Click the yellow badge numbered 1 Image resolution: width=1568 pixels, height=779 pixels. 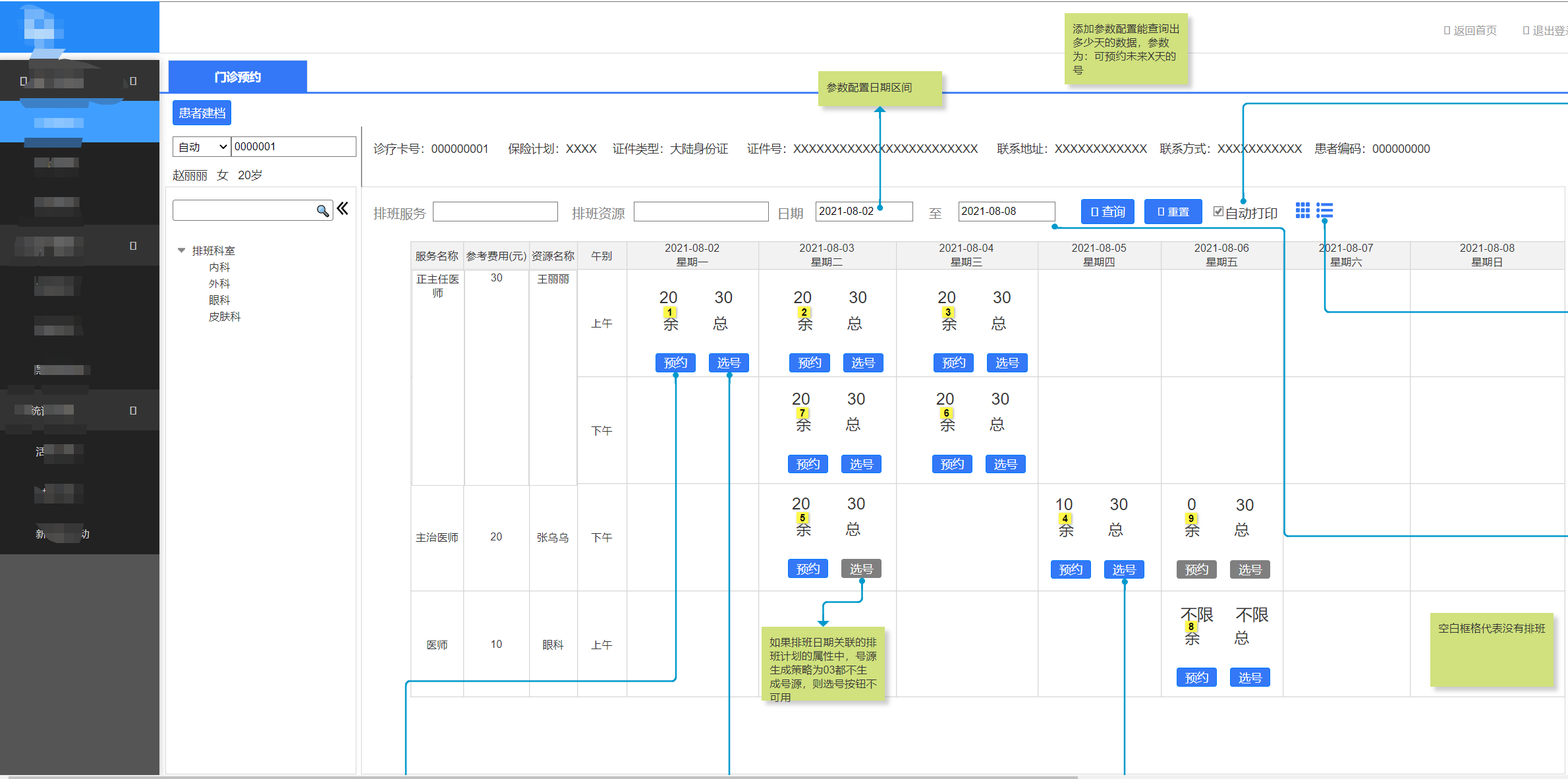point(669,312)
